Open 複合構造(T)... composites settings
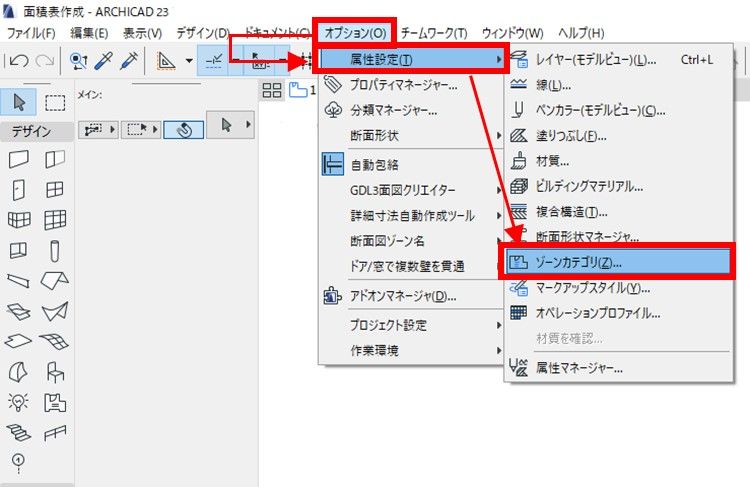750x487 pixels. (x=618, y=212)
